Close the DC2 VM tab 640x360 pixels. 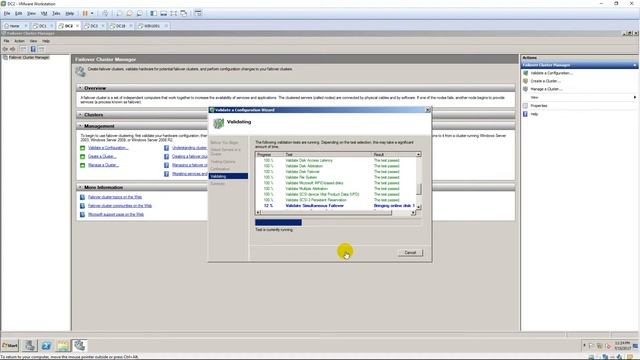coord(77,26)
